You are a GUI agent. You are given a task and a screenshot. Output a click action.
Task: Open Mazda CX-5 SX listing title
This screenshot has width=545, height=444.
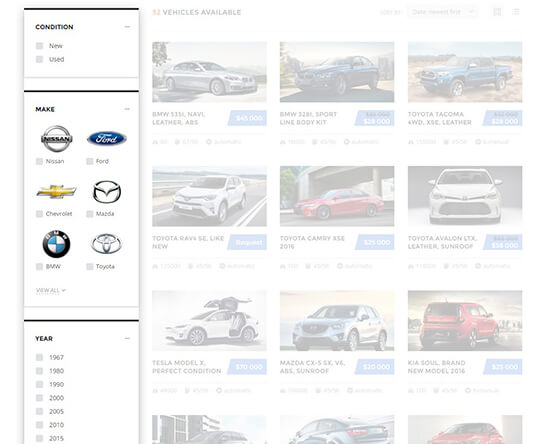point(312,367)
